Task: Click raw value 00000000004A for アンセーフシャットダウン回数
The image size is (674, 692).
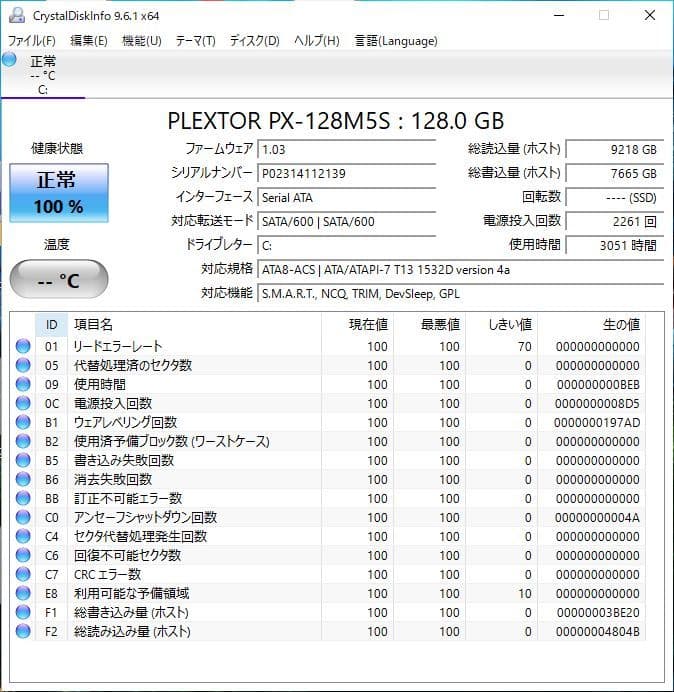Action: (x=597, y=517)
